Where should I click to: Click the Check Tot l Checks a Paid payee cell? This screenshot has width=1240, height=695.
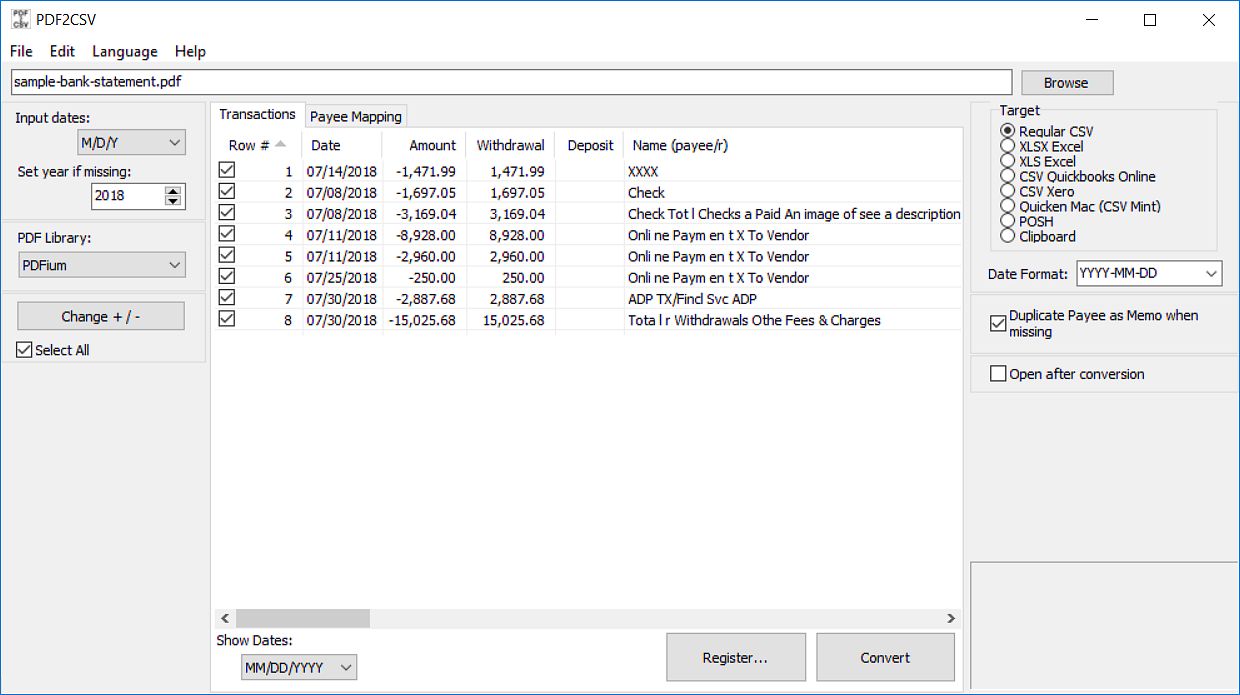point(792,214)
